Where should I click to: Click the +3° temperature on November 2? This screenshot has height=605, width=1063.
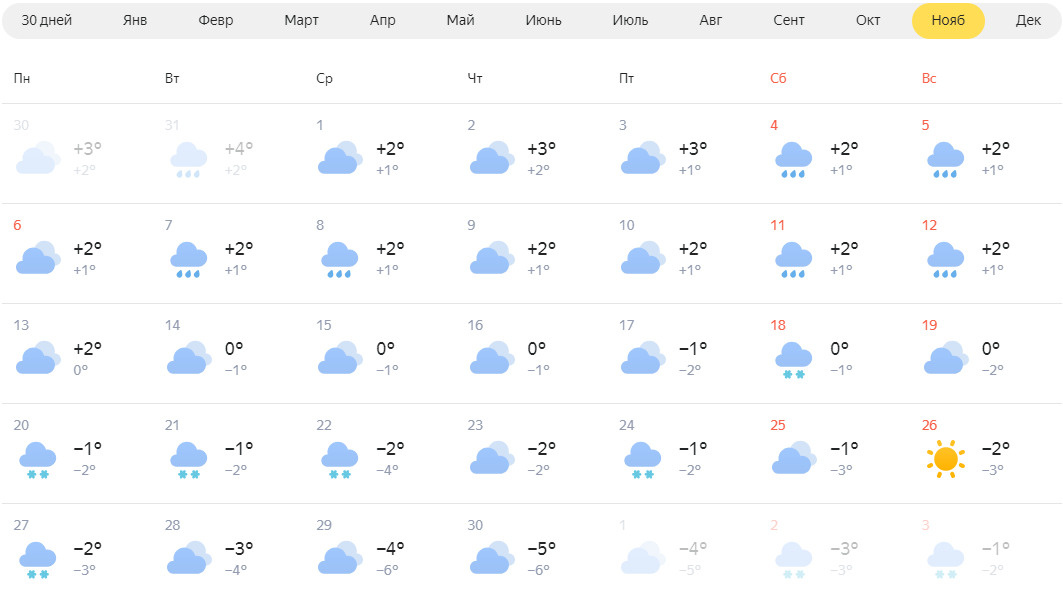point(542,148)
